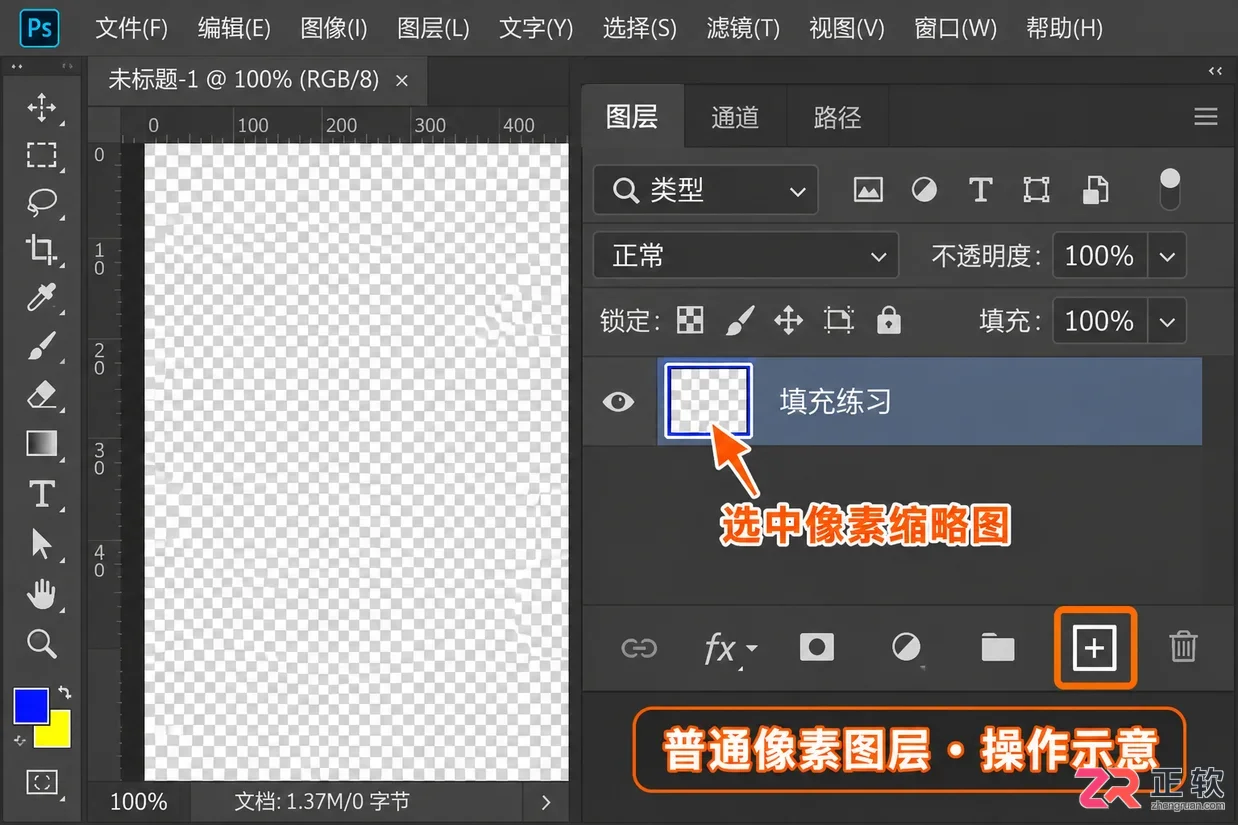The height and width of the screenshot is (825, 1238).
Task: Open the 滤镜(T) menu
Action: tap(743, 28)
